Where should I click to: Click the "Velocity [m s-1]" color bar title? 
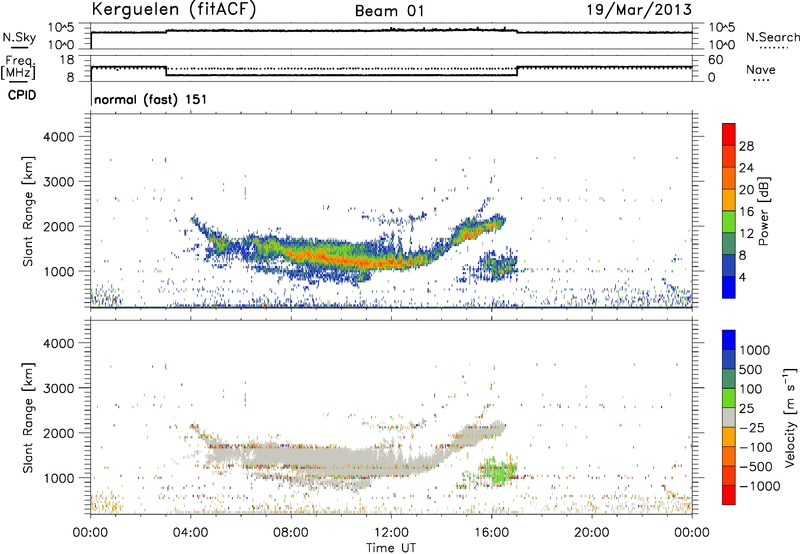pyautogui.click(x=790, y=417)
